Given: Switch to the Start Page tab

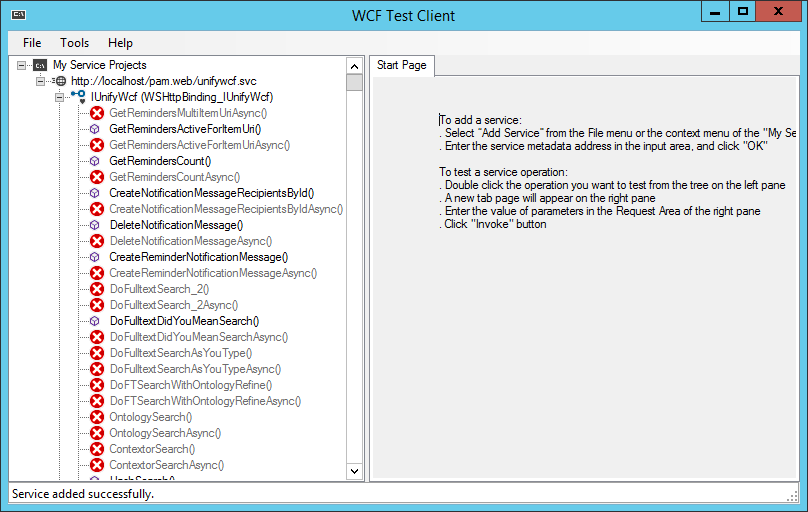Looking at the screenshot, I should pos(401,65).
